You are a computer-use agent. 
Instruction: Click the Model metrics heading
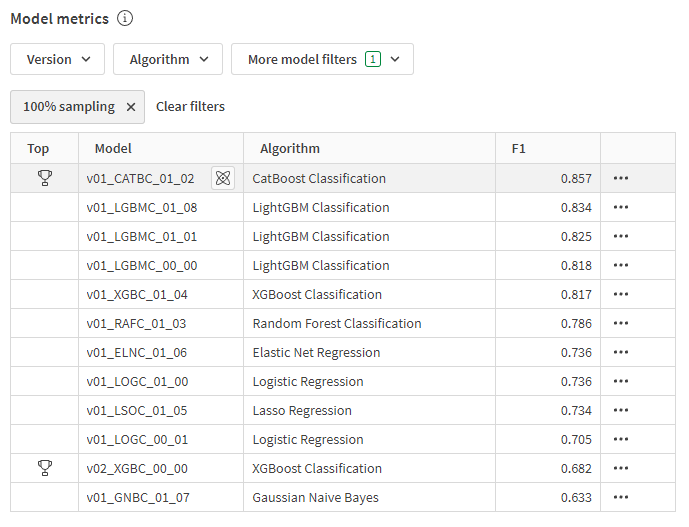(x=59, y=19)
